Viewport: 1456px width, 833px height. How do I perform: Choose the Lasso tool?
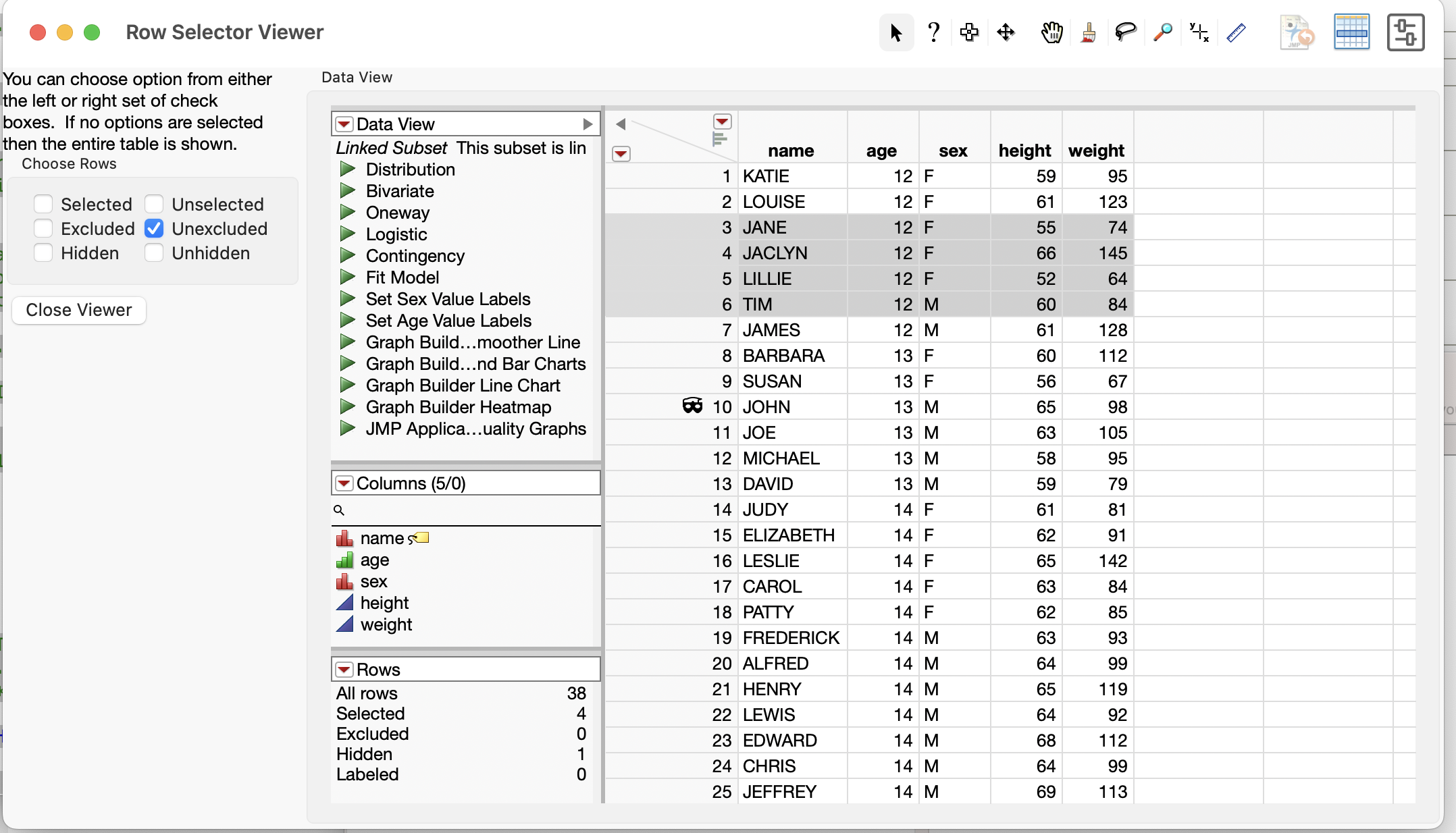1125,32
